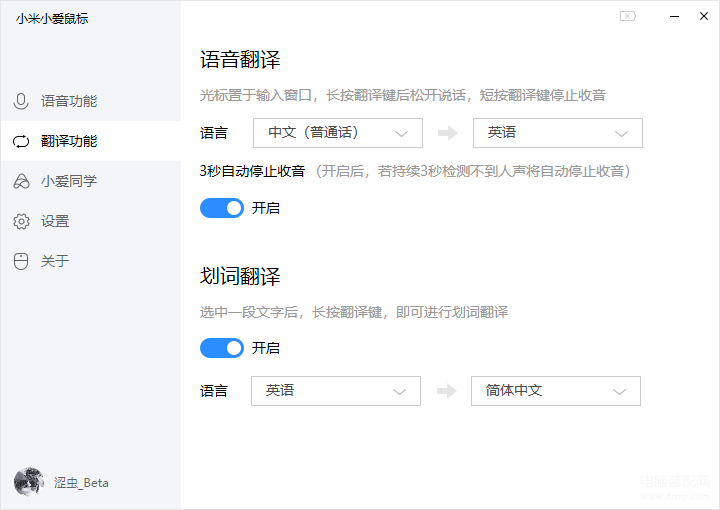Click the 3秒自动停止收音 label
The width and height of the screenshot is (720, 510).
[253, 171]
